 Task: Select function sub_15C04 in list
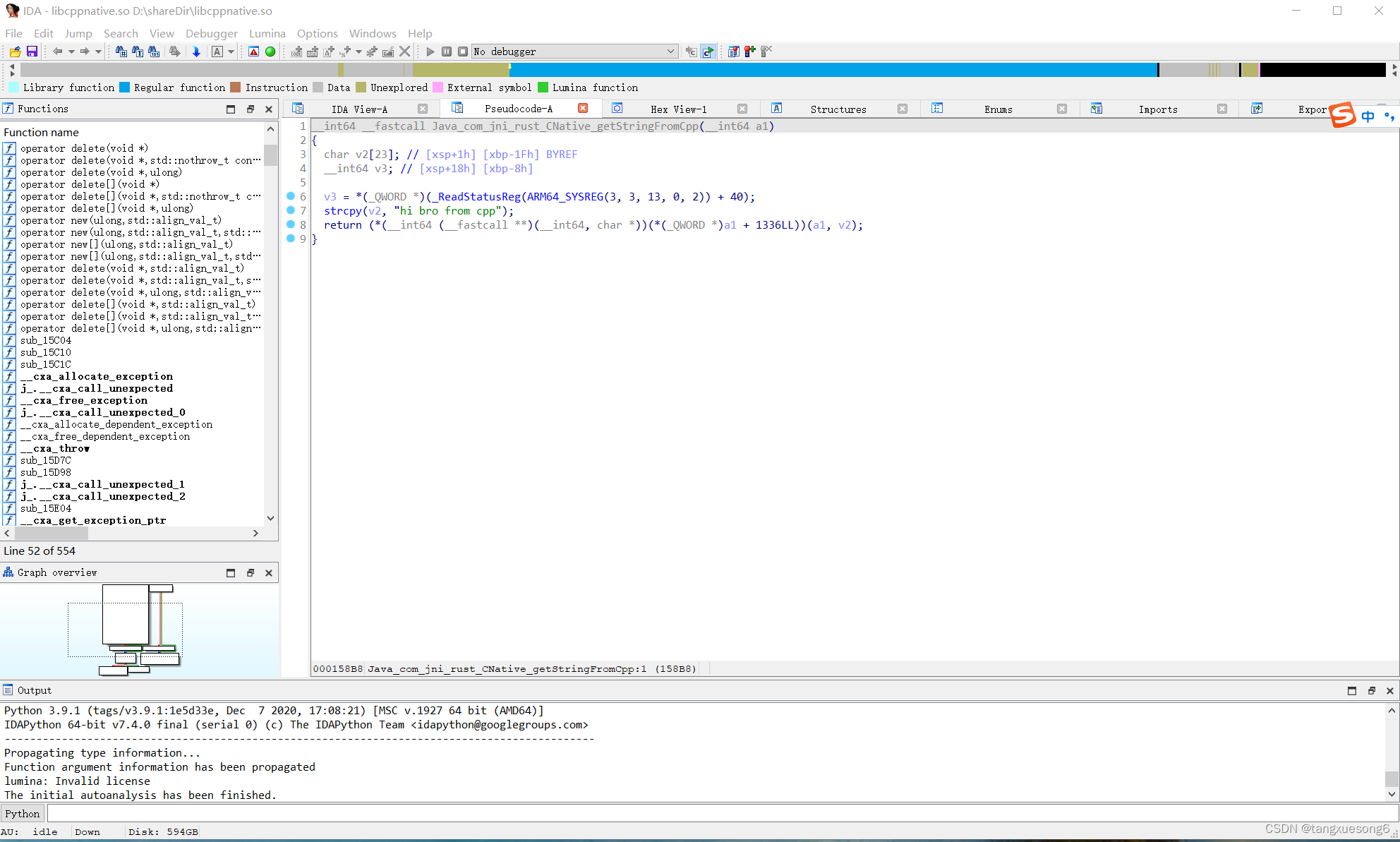[46, 340]
